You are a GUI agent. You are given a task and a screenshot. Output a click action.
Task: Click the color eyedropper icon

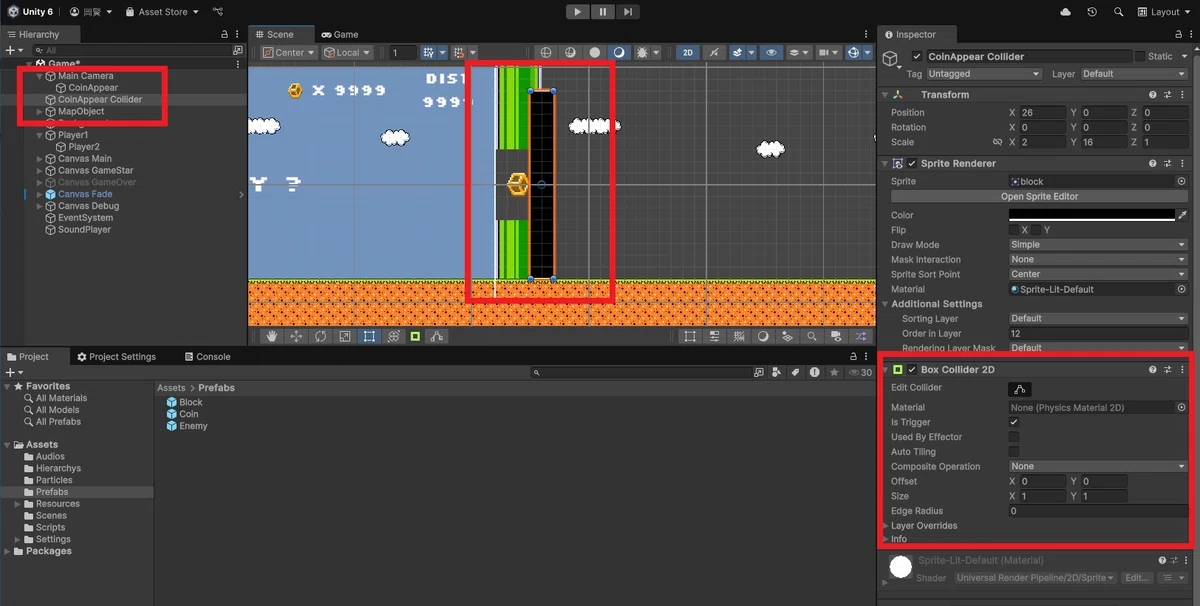coord(1182,215)
